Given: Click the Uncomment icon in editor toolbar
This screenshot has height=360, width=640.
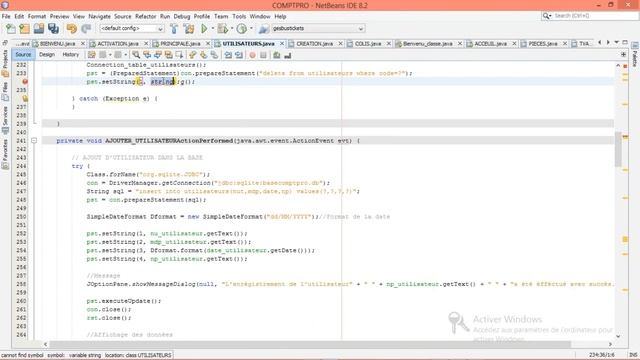Looking at the screenshot, I should point(288,55).
